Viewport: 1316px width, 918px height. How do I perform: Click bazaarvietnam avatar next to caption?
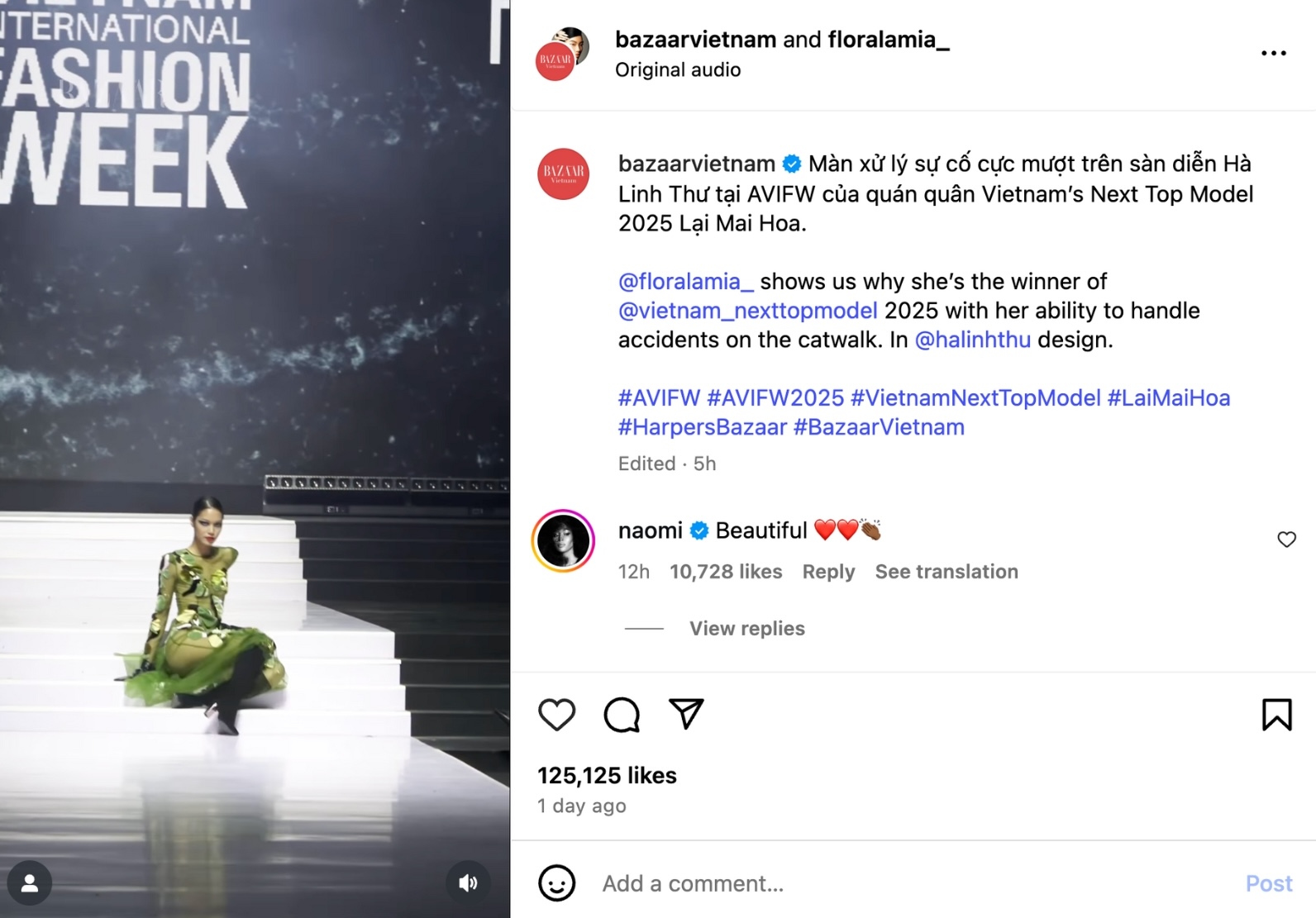point(563,174)
